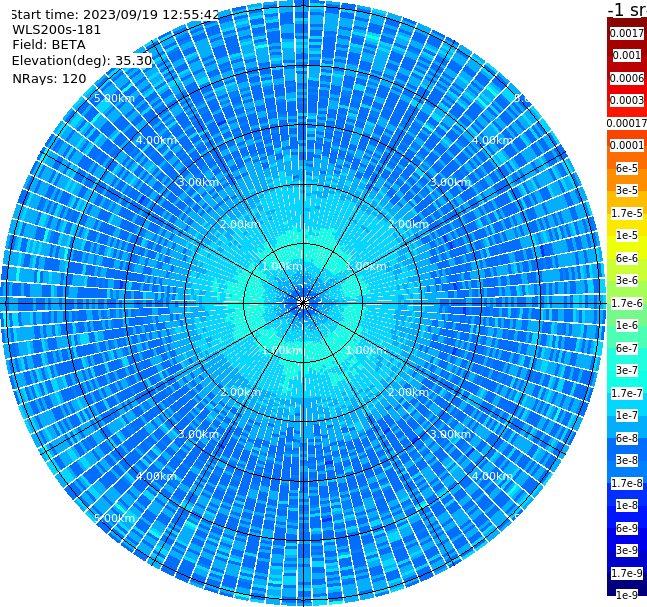
Task: Click the 6e-9 colorbar tick label
Action: pyautogui.click(x=627, y=528)
